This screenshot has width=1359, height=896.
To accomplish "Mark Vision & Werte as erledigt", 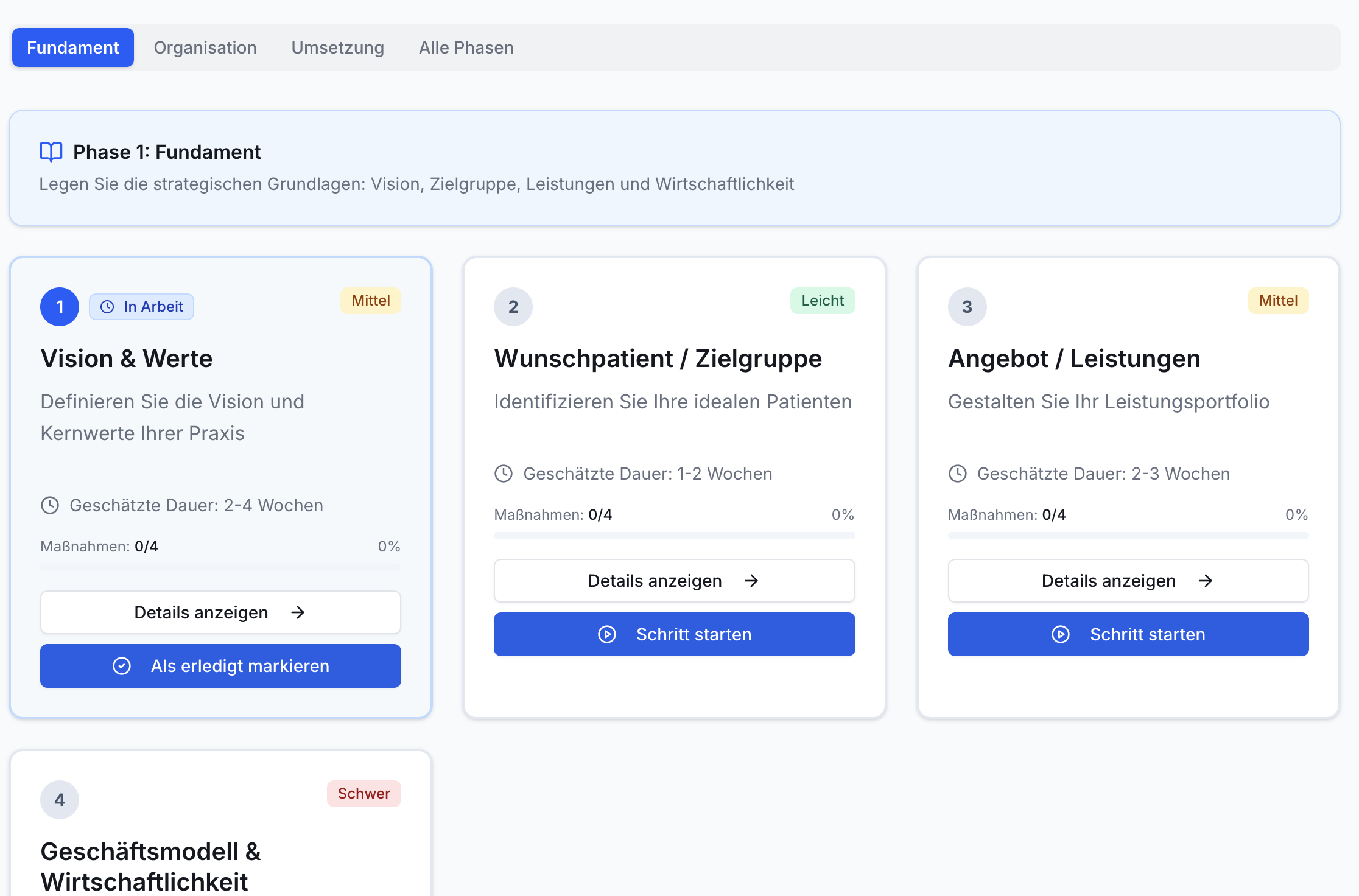I will [220, 666].
